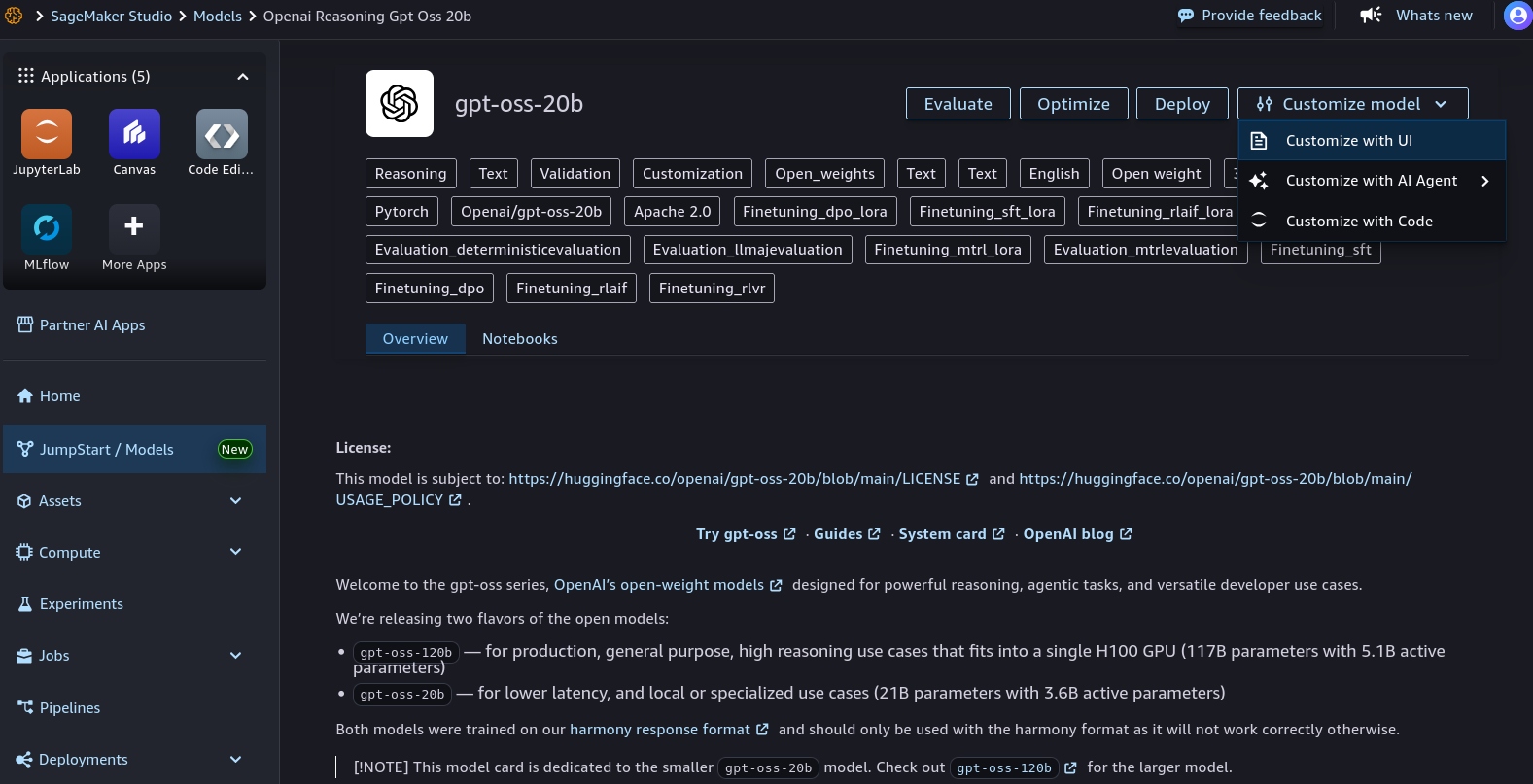Open the OpenAI's open-weight models link

[668, 585]
